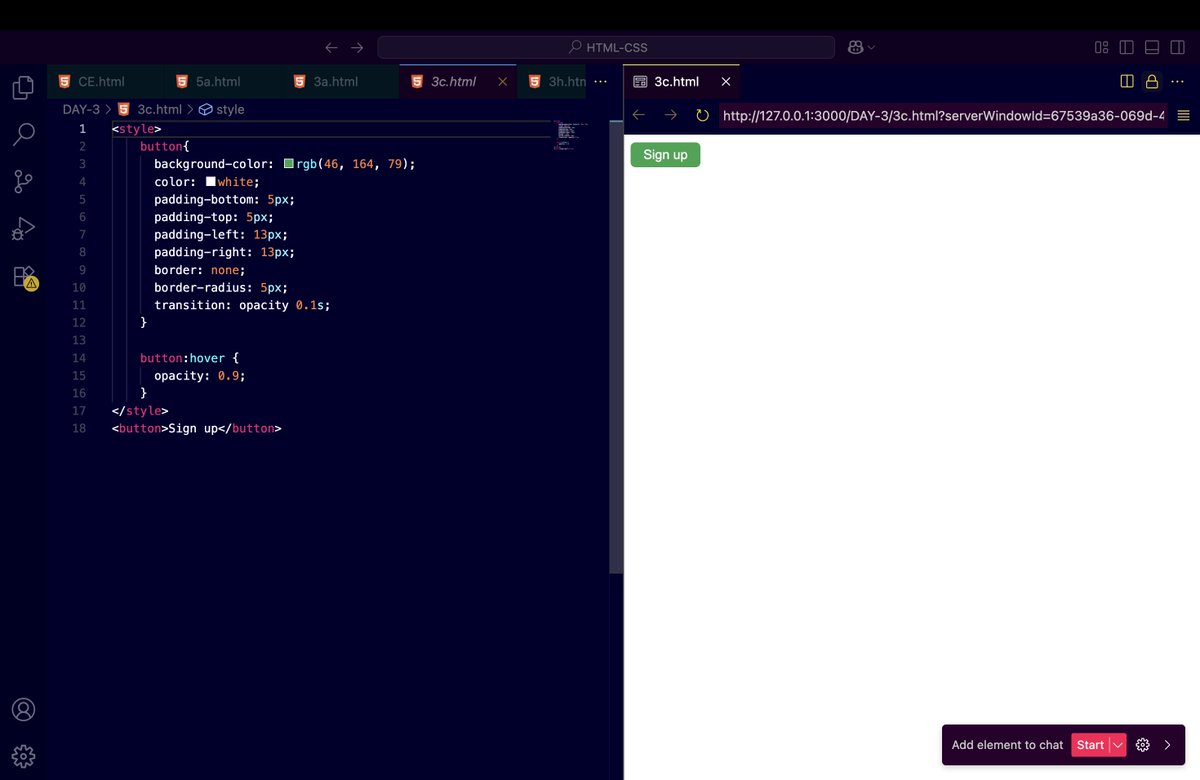Image resolution: width=1200 pixels, height=780 pixels.
Task: Toggle the bottom panel
Action: coord(1151,47)
